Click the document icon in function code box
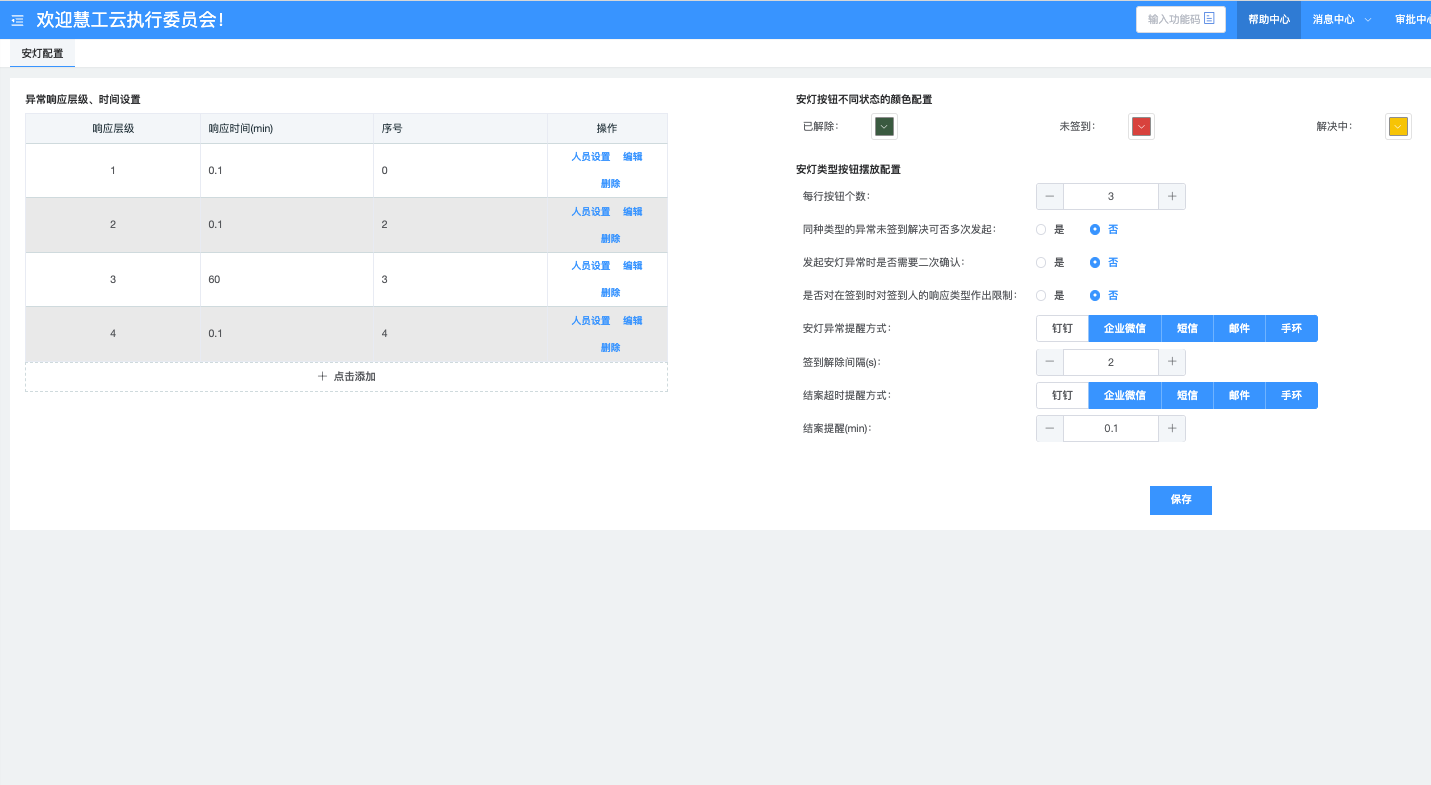1431x785 pixels. coord(1209,18)
